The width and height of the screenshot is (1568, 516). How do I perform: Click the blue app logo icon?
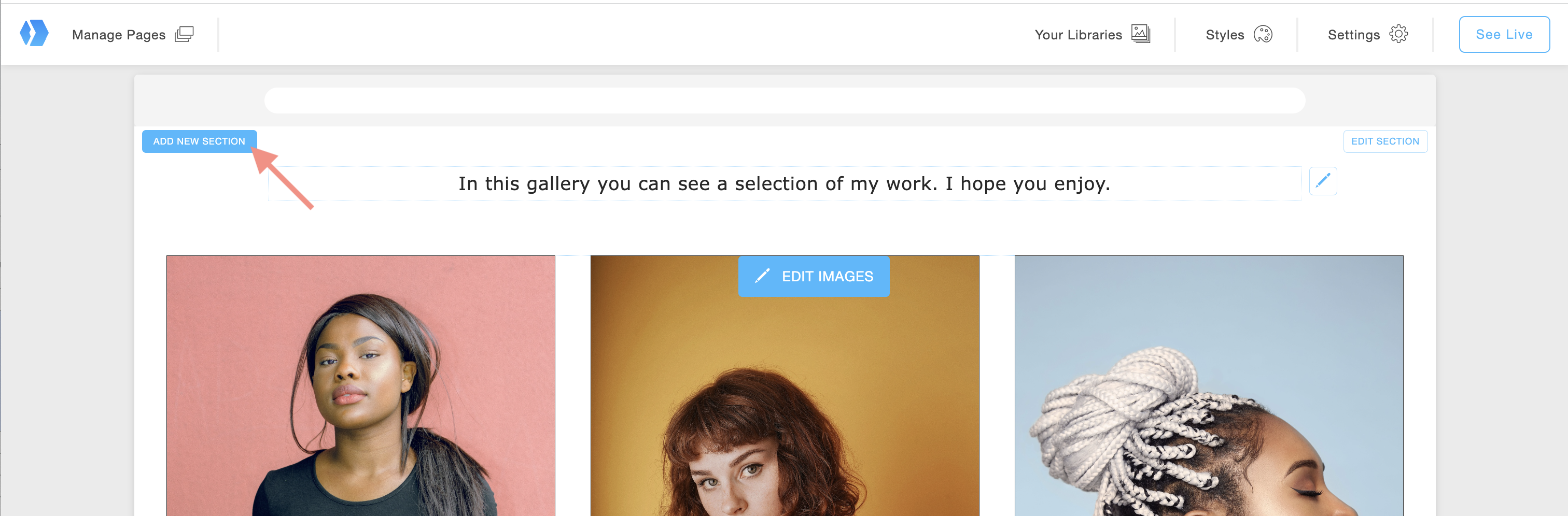pos(34,34)
